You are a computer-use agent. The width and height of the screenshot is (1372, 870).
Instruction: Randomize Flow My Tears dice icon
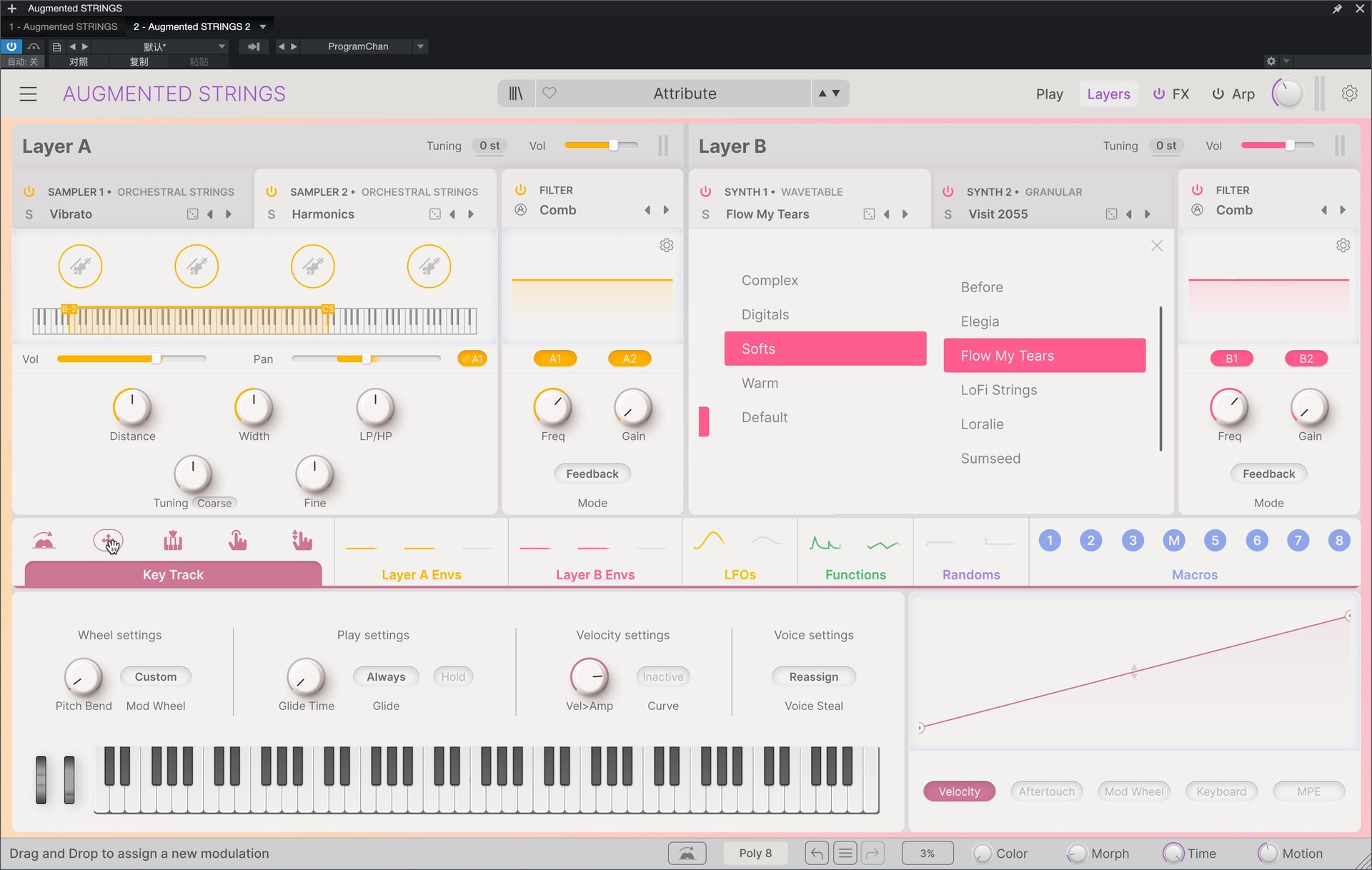click(869, 214)
